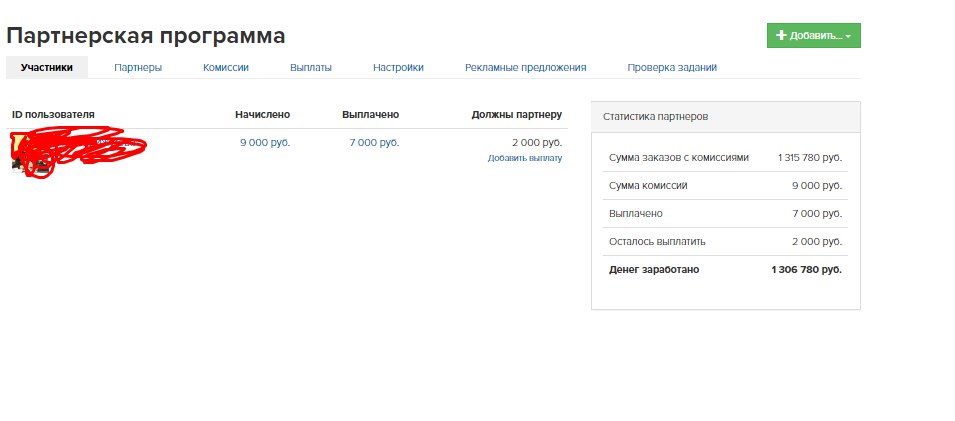
Task: Open the Настройки tab
Action: coord(398,68)
